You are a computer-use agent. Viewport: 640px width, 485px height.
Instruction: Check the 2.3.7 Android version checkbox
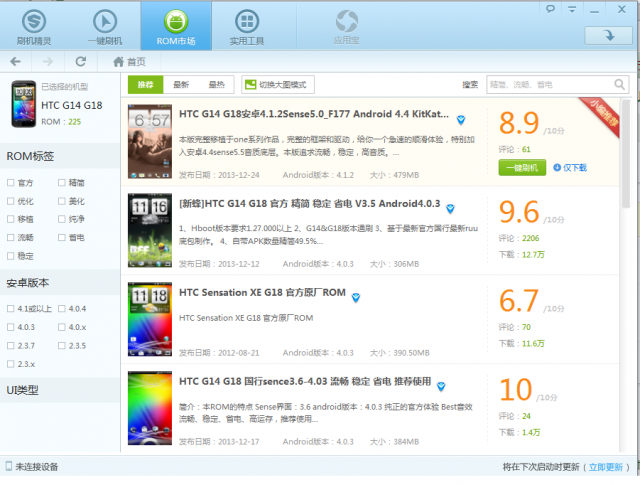[11, 345]
